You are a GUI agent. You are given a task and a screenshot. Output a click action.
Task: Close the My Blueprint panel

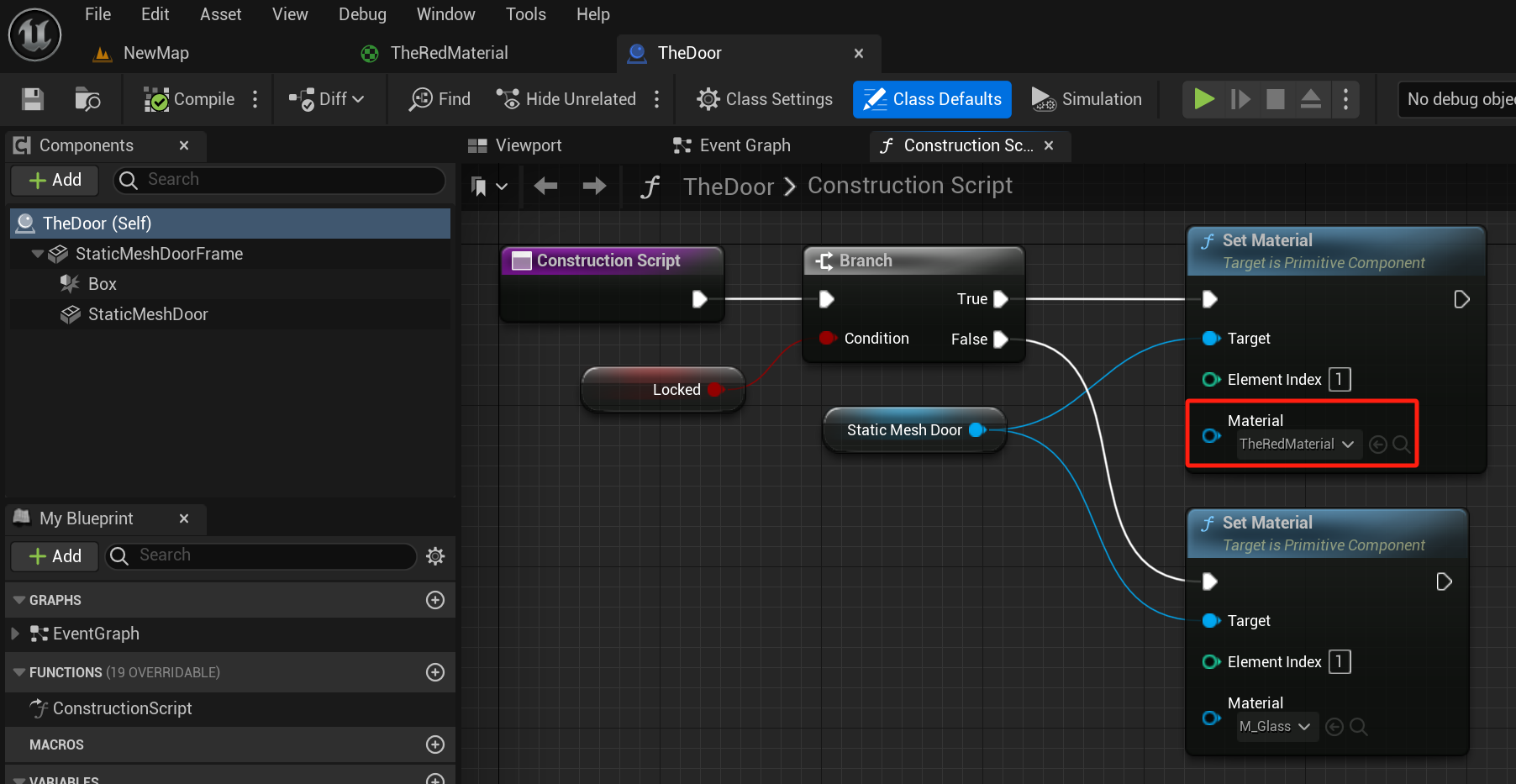tap(184, 518)
